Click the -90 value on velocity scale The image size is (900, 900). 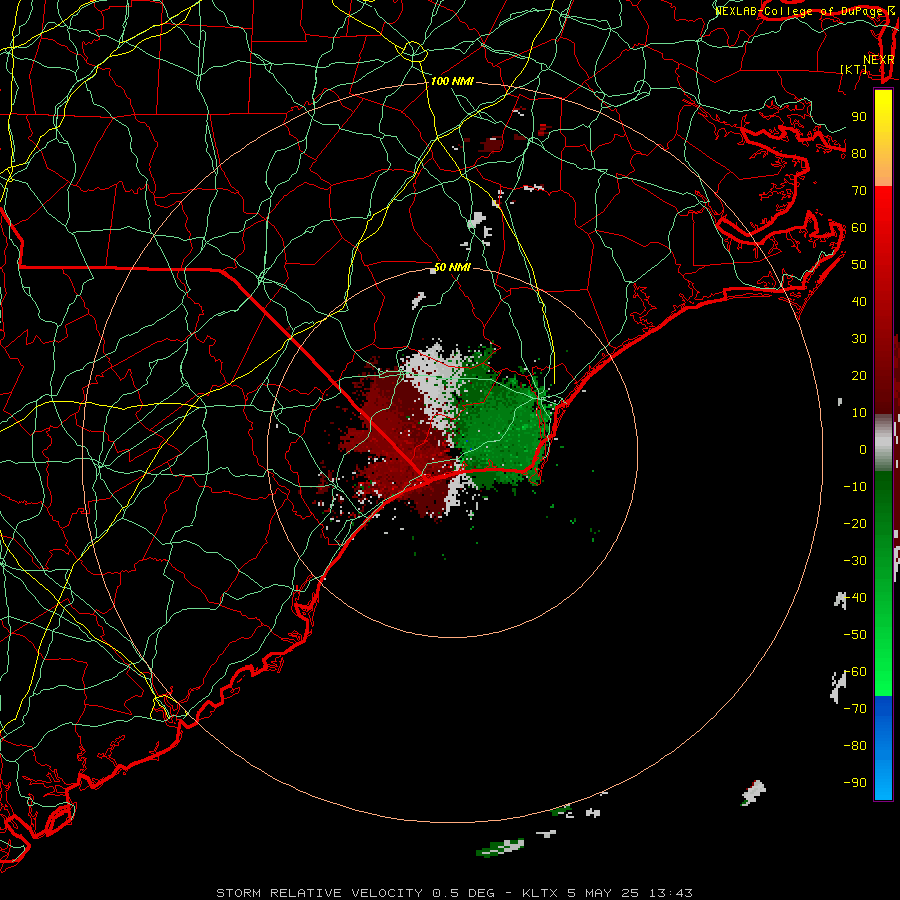(x=855, y=783)
